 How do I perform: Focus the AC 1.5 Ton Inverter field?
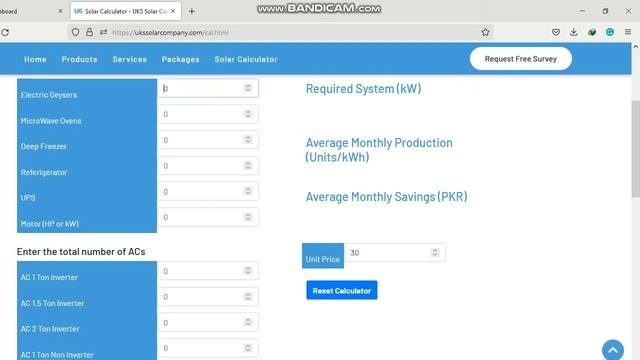(x=208, y=297)
